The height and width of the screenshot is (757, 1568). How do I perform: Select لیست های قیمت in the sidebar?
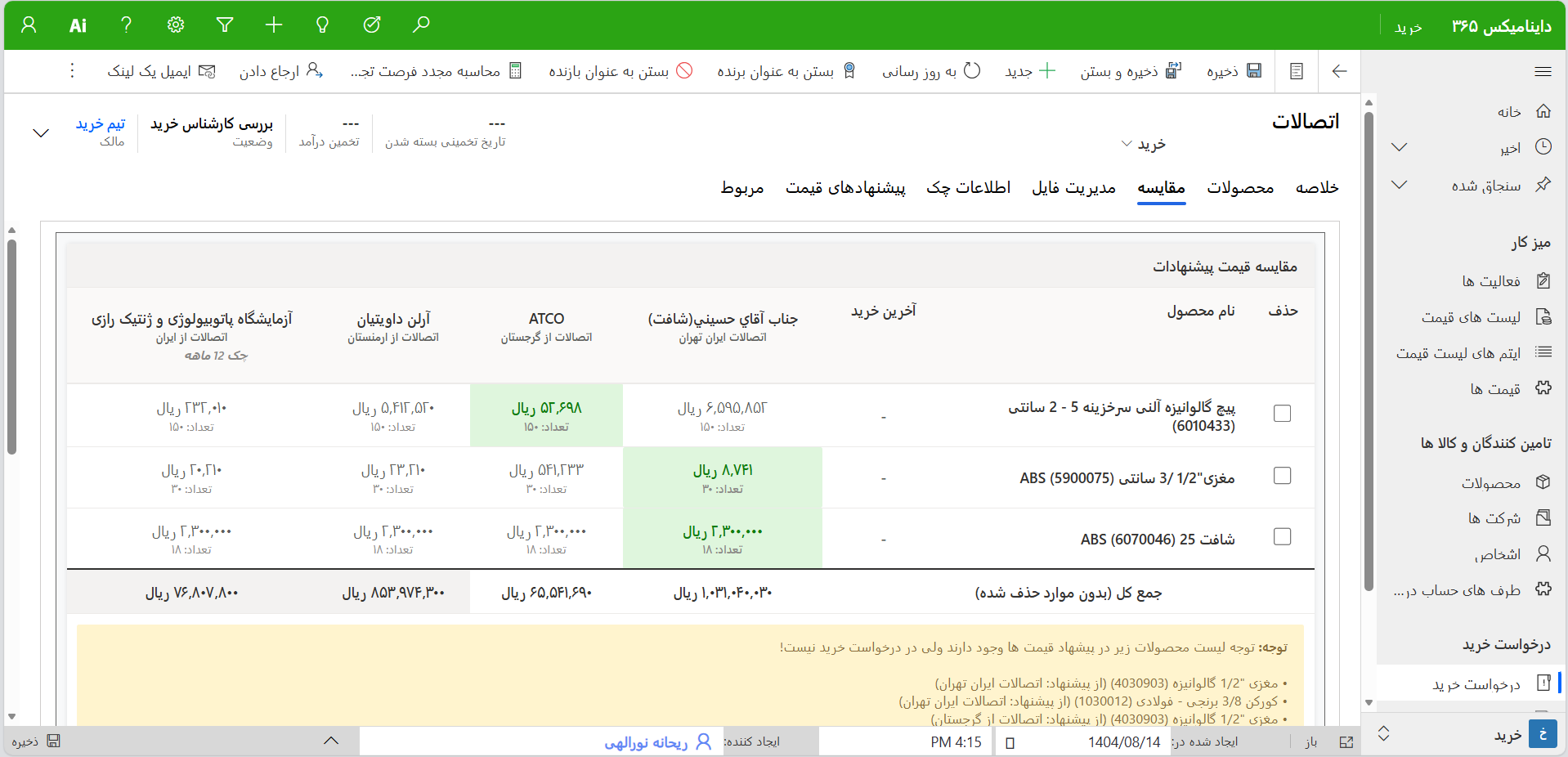point(1488,317)
